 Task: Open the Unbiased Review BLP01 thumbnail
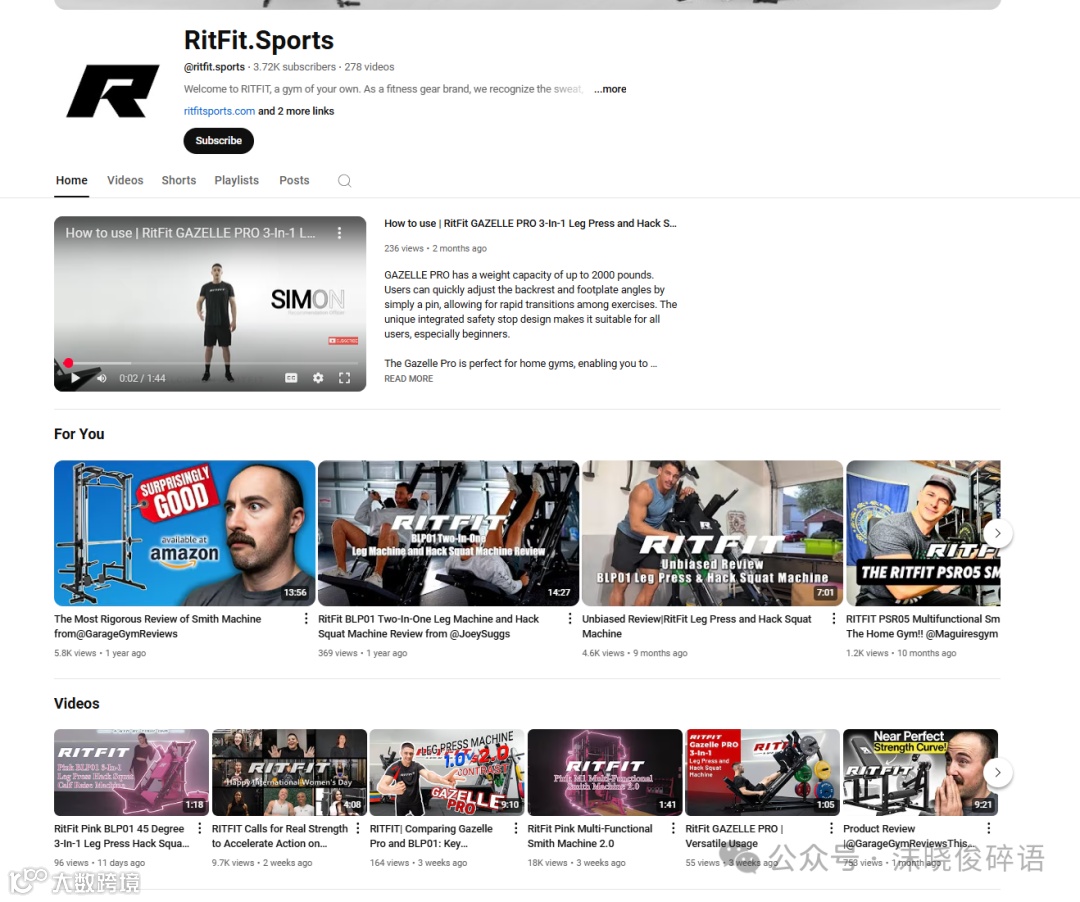click(712, 533)
